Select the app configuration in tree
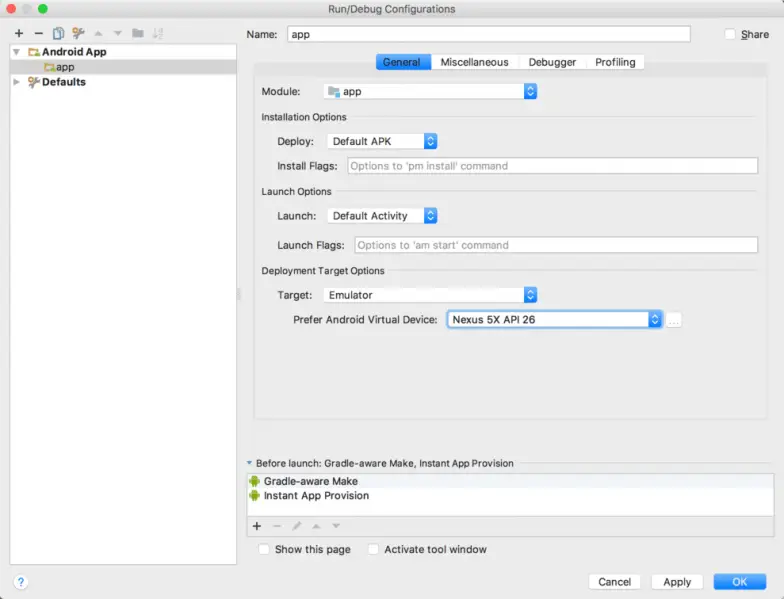Image resolution: width=784 pixels, height=599 pixels. 64,67
